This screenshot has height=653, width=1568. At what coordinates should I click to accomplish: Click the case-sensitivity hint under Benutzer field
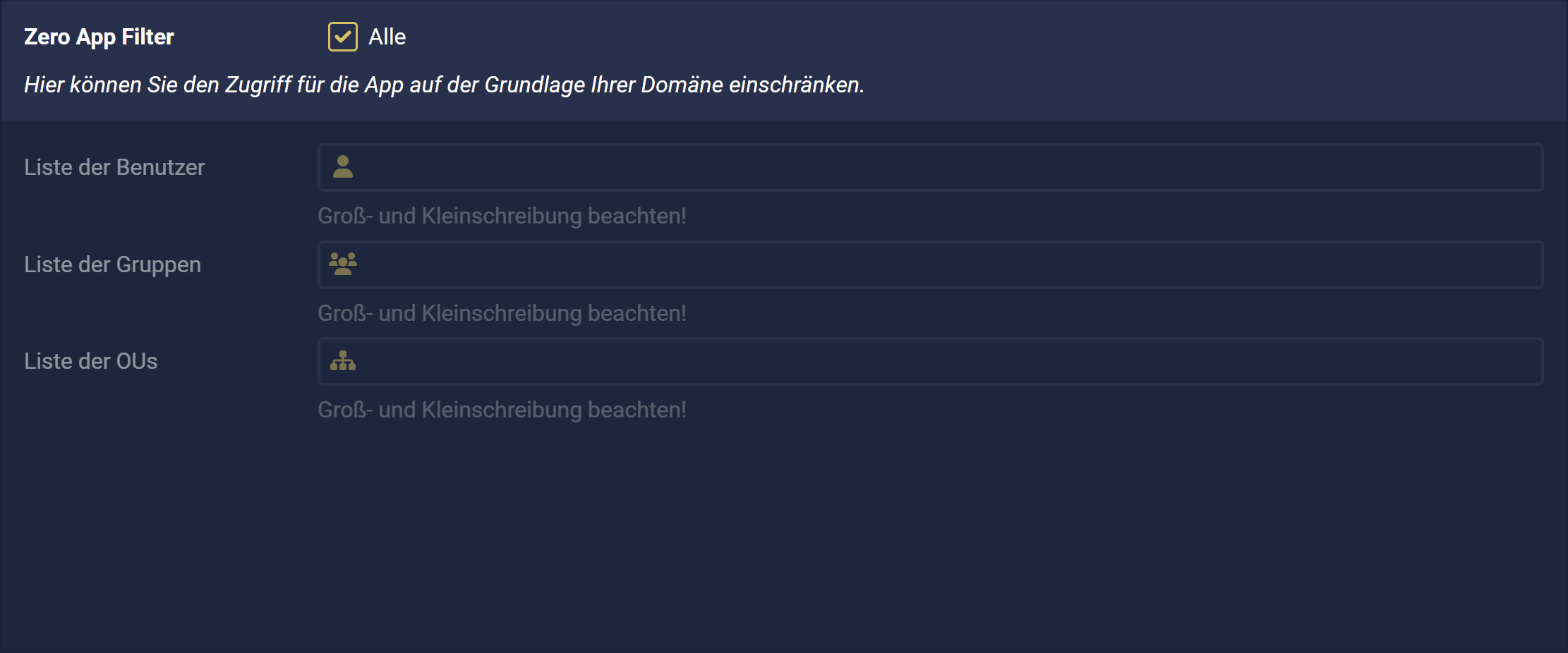[x=502, y=216]
